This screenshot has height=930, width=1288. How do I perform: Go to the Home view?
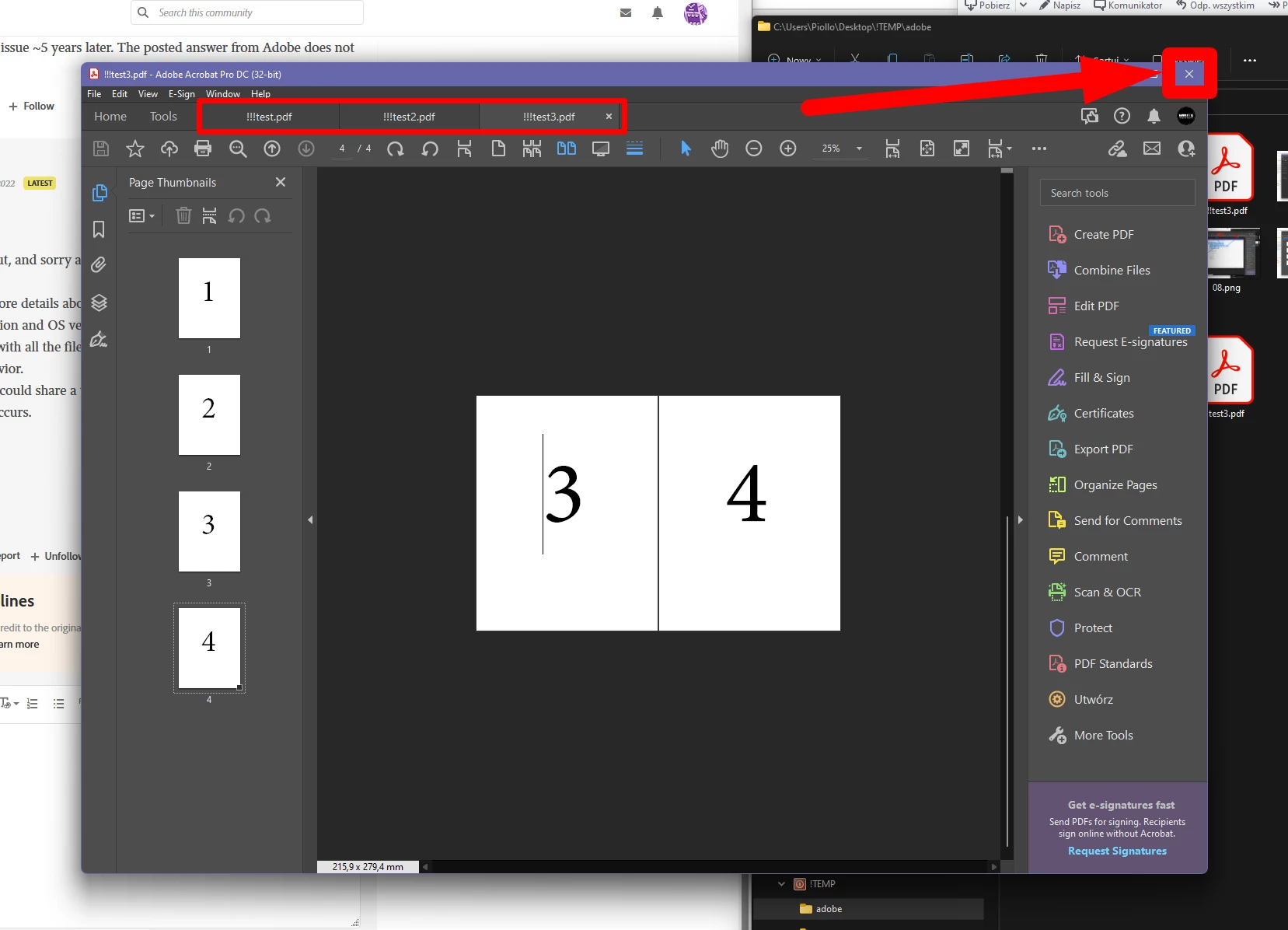[x=110, y=117]
